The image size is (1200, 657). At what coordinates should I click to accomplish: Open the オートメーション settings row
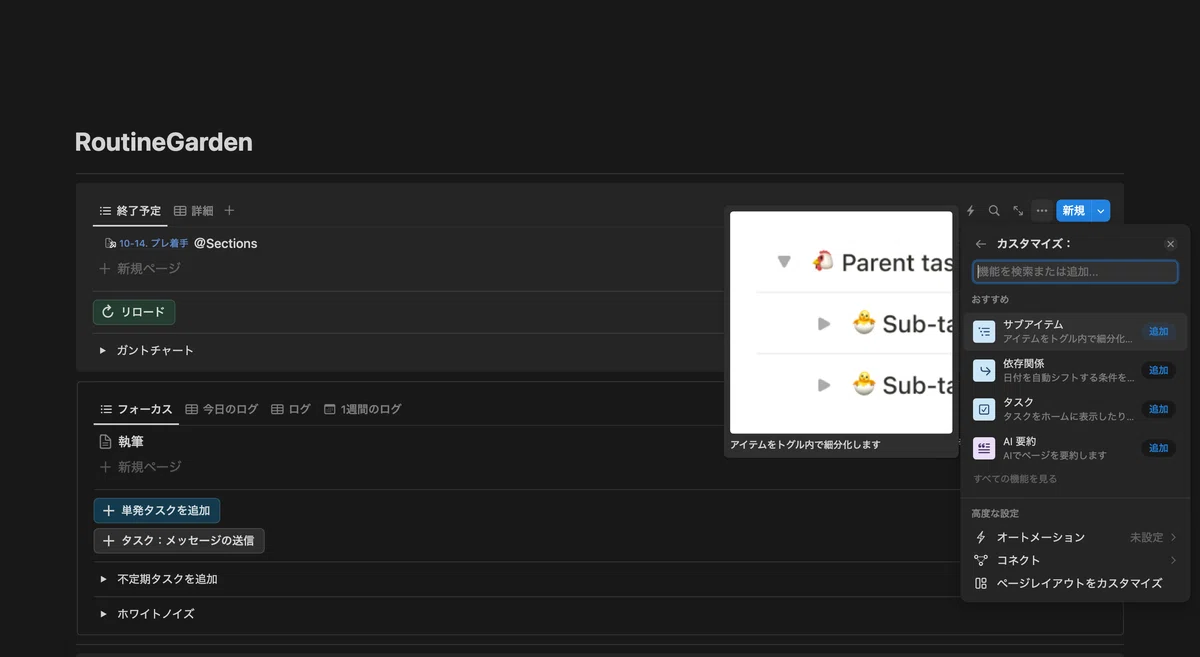pyautogui.click(x=1075, y=537)
